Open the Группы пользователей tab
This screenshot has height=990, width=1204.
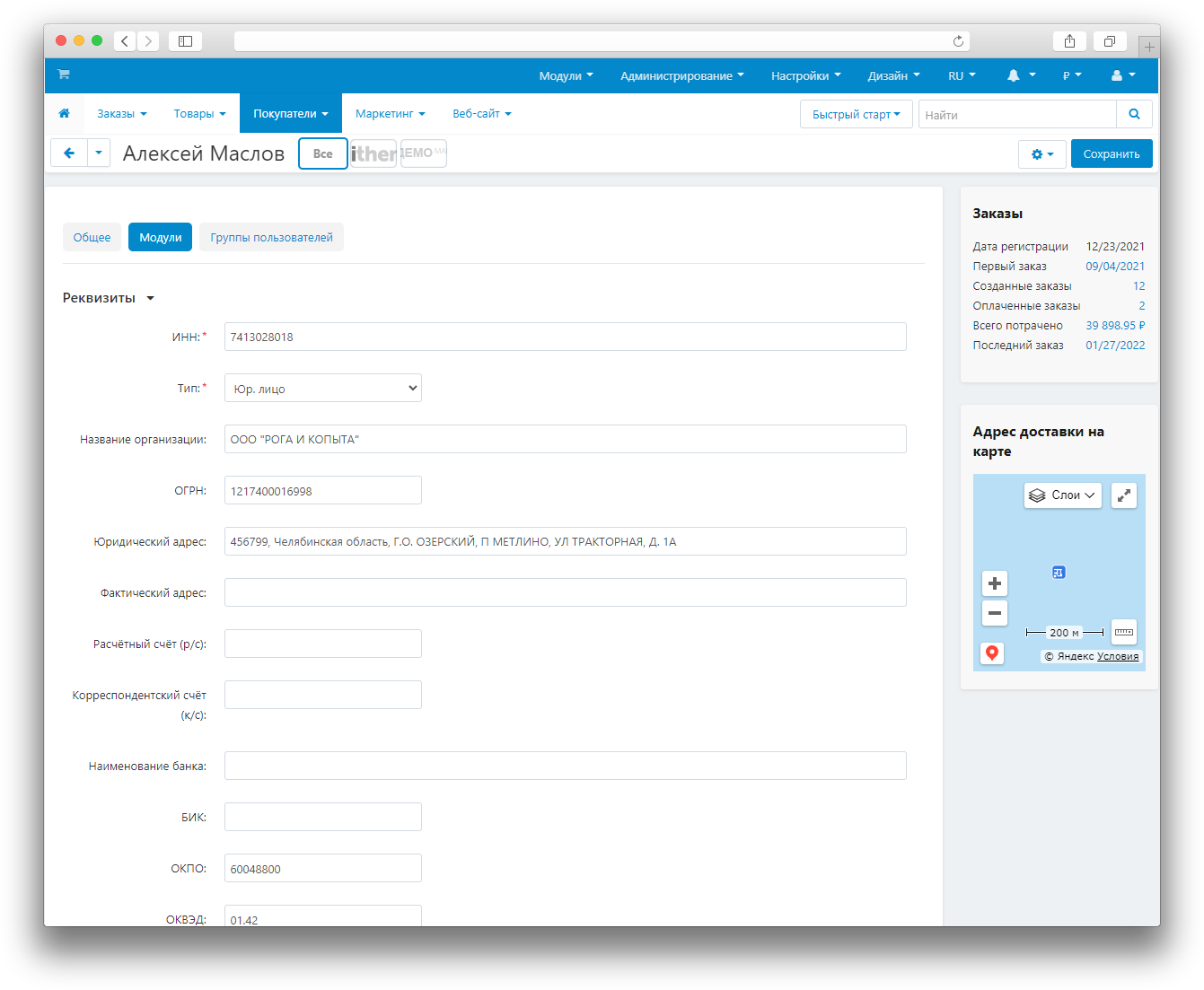point(271,238)
